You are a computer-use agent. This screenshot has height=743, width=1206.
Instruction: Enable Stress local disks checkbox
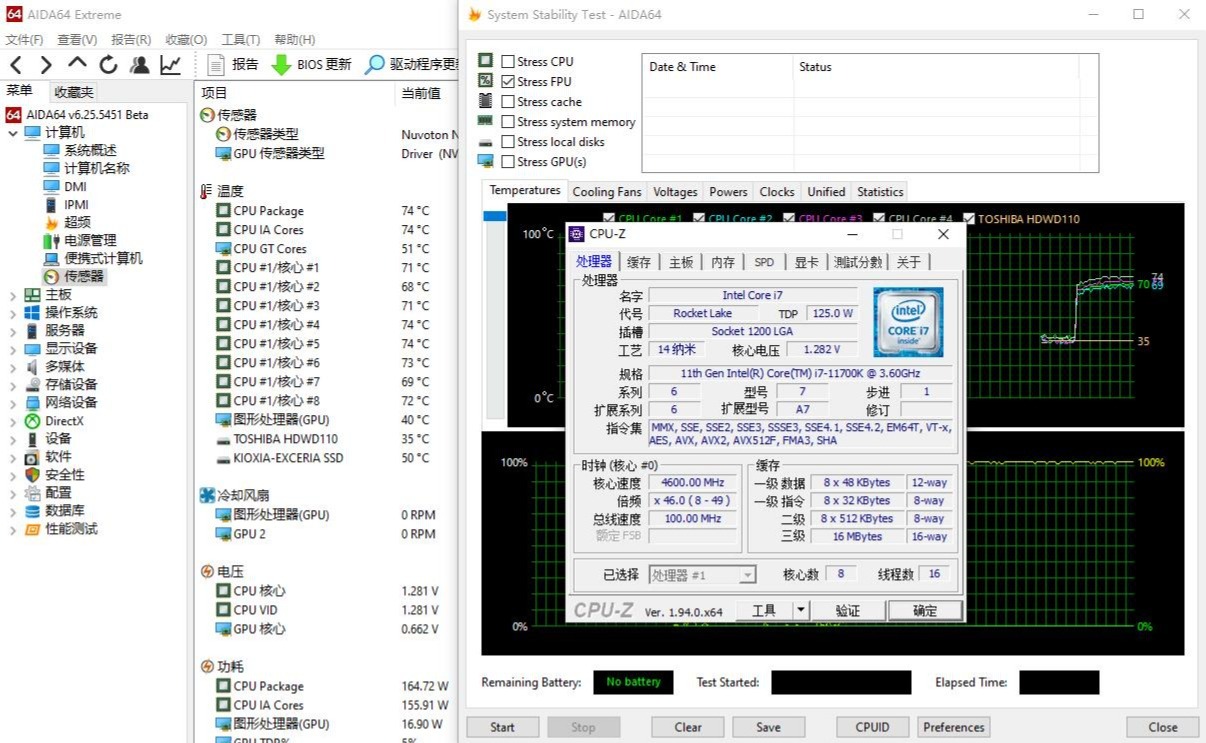pyautogui.click(x=508, y=141)
